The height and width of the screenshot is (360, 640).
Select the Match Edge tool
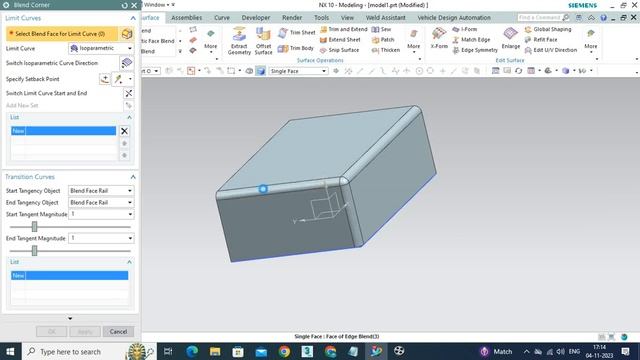pos(471,40)
